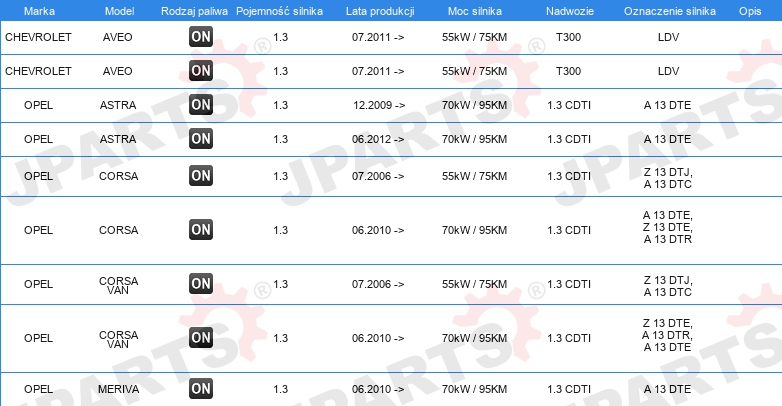The width and height of the screenshot is (782, 406).
Task: Click CORSA VAN model in 06.2010 row
Action: (118, 339)
